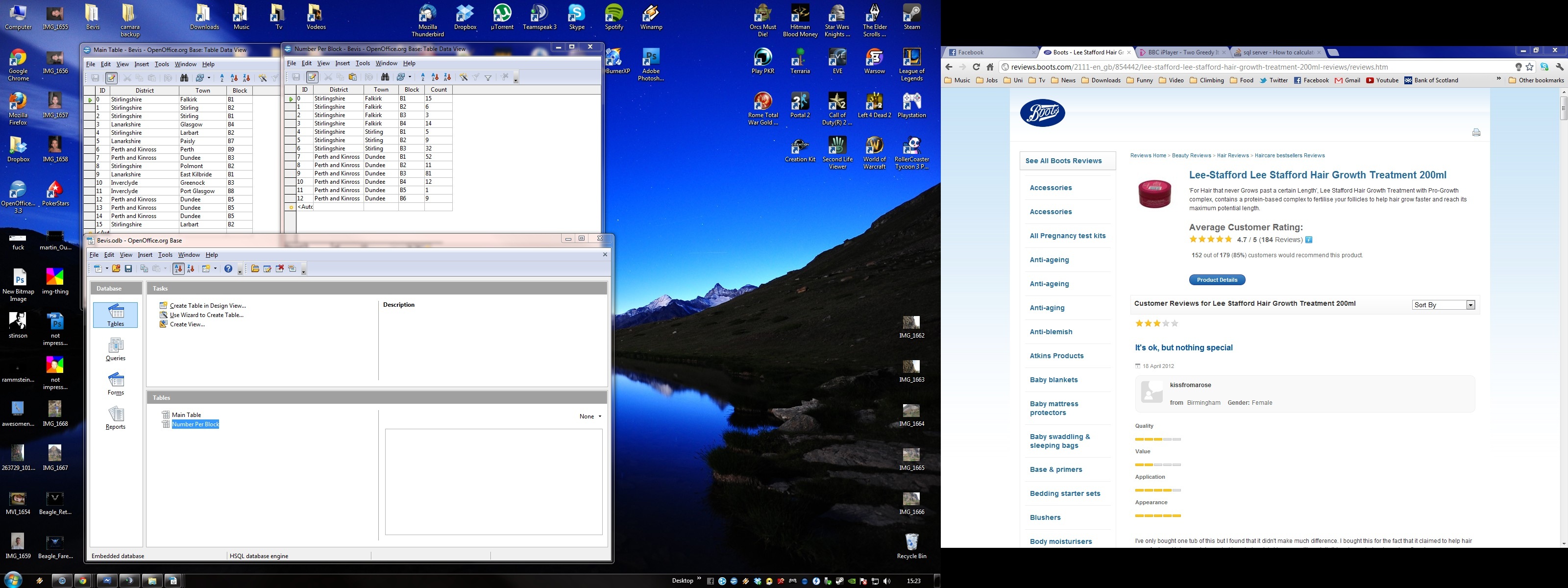
Task: Click Find Record binoculars in Number Per Block window
Action: point(385,77)
